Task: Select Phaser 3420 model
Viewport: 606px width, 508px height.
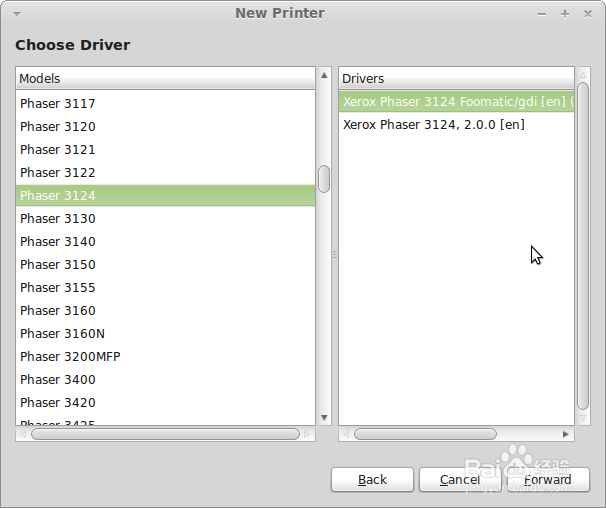Action: point(165,402)
